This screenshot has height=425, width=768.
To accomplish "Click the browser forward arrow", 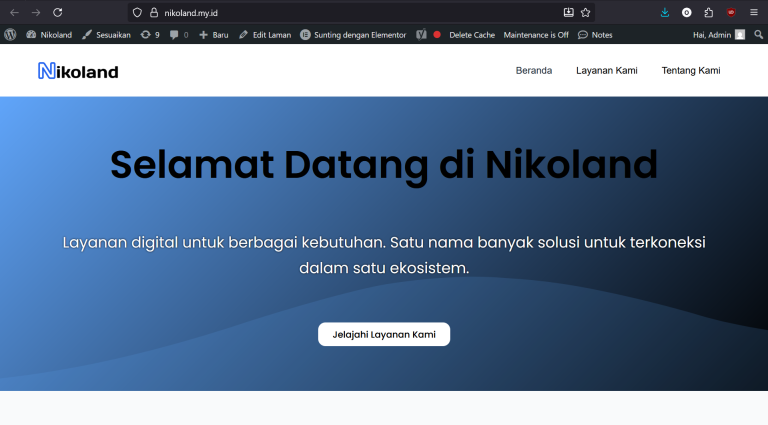I will [36, 13].
